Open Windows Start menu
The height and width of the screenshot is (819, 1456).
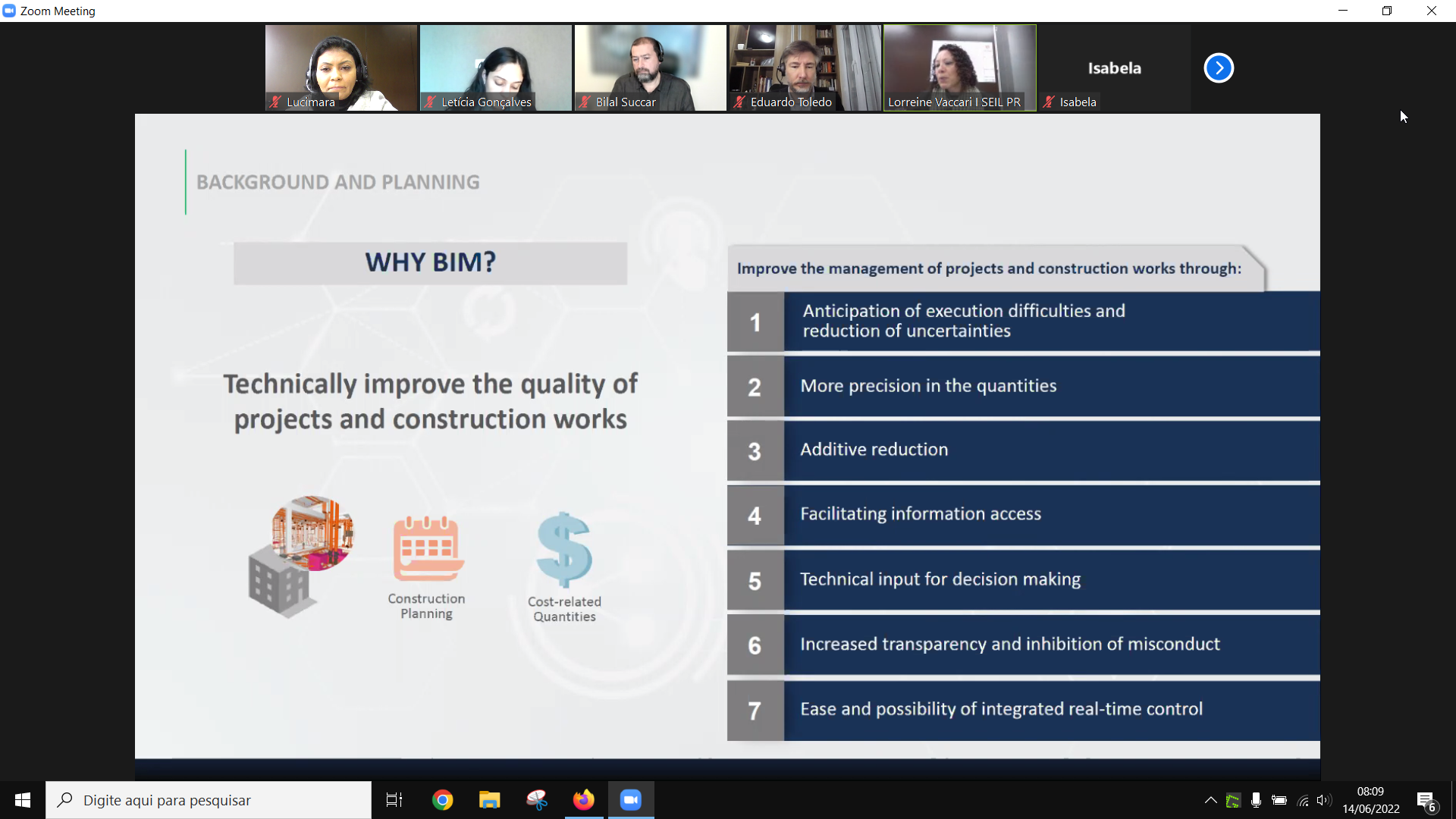click(x=23, y=800)
